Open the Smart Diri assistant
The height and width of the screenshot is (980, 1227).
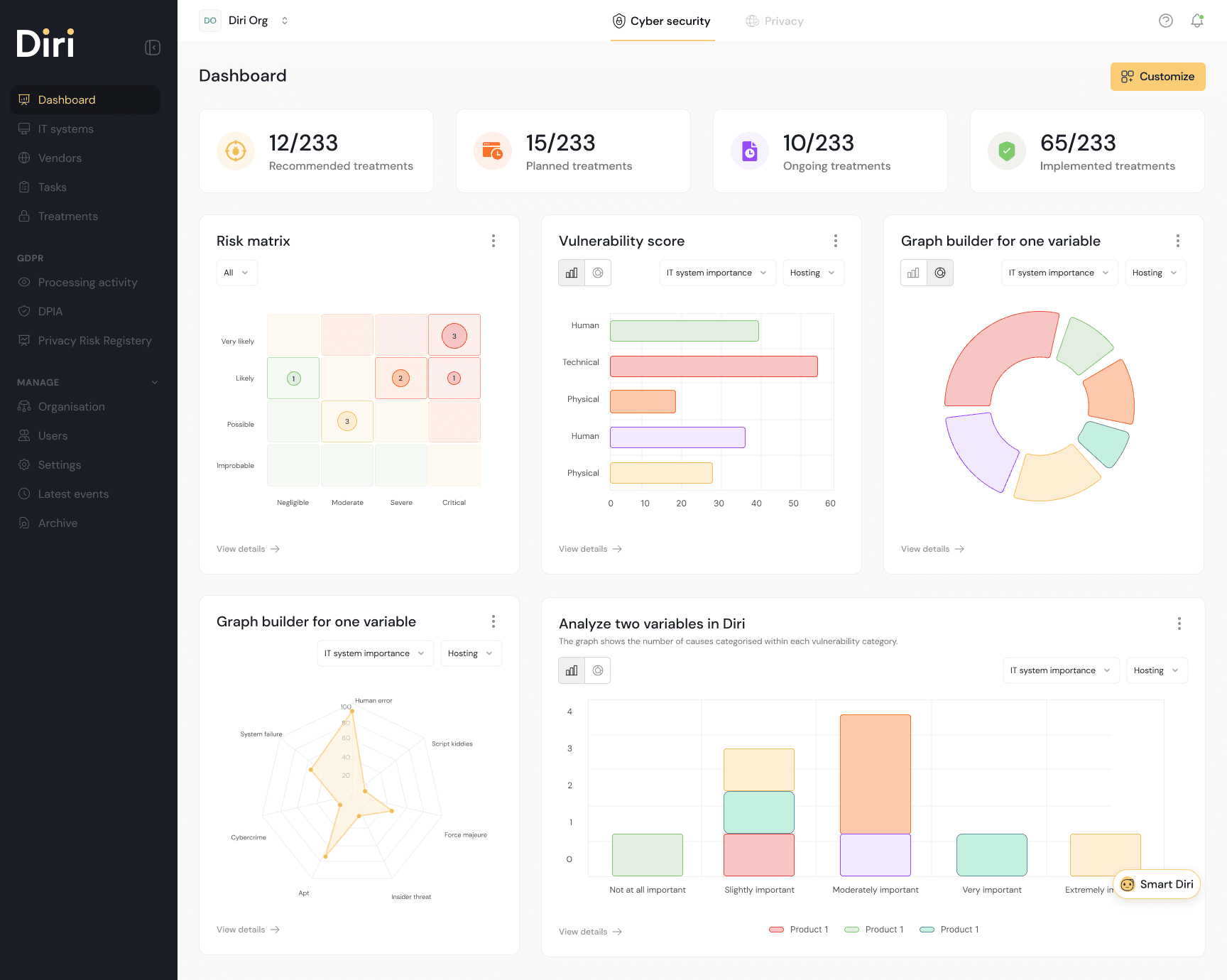[x=1157, y=884]
